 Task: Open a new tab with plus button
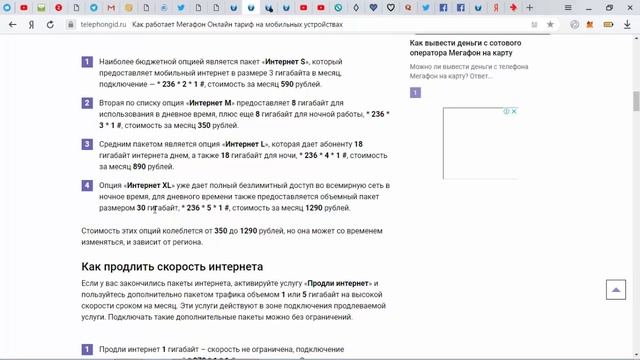tap(529, 7)
